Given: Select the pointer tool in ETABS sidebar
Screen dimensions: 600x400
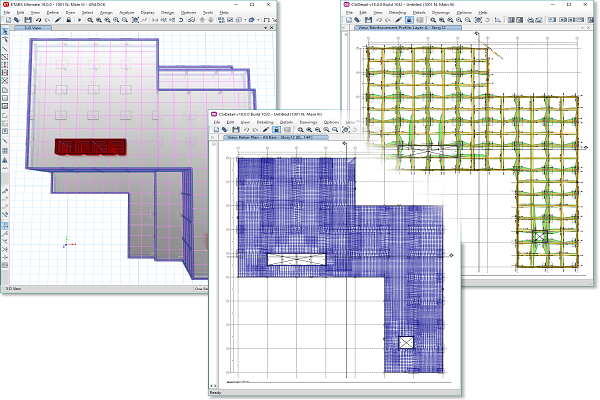Looking at the screenshot, I should tap(5, 32).
